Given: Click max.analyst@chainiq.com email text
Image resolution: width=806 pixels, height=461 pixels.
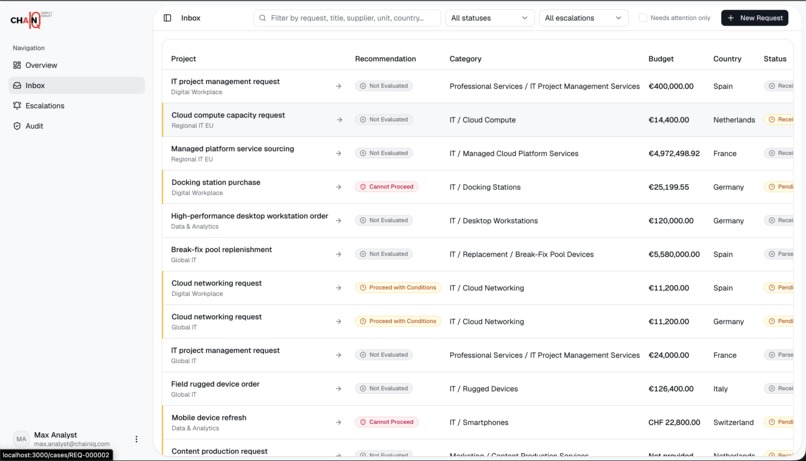Looking at the screenshot, I should click(72, 444).
